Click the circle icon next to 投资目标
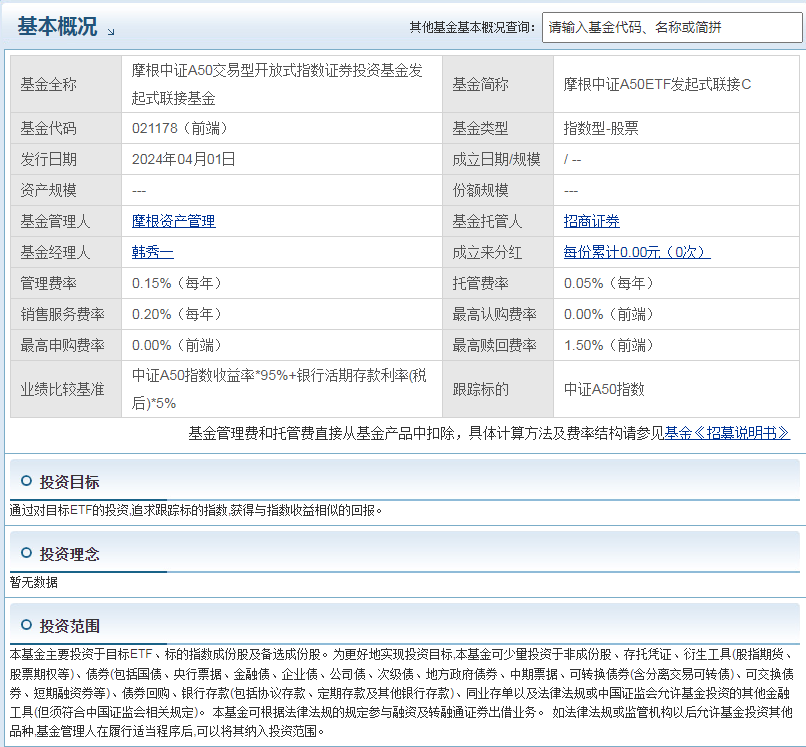Image resolution: width=806 pixels, height=747 pixels. 26,481
